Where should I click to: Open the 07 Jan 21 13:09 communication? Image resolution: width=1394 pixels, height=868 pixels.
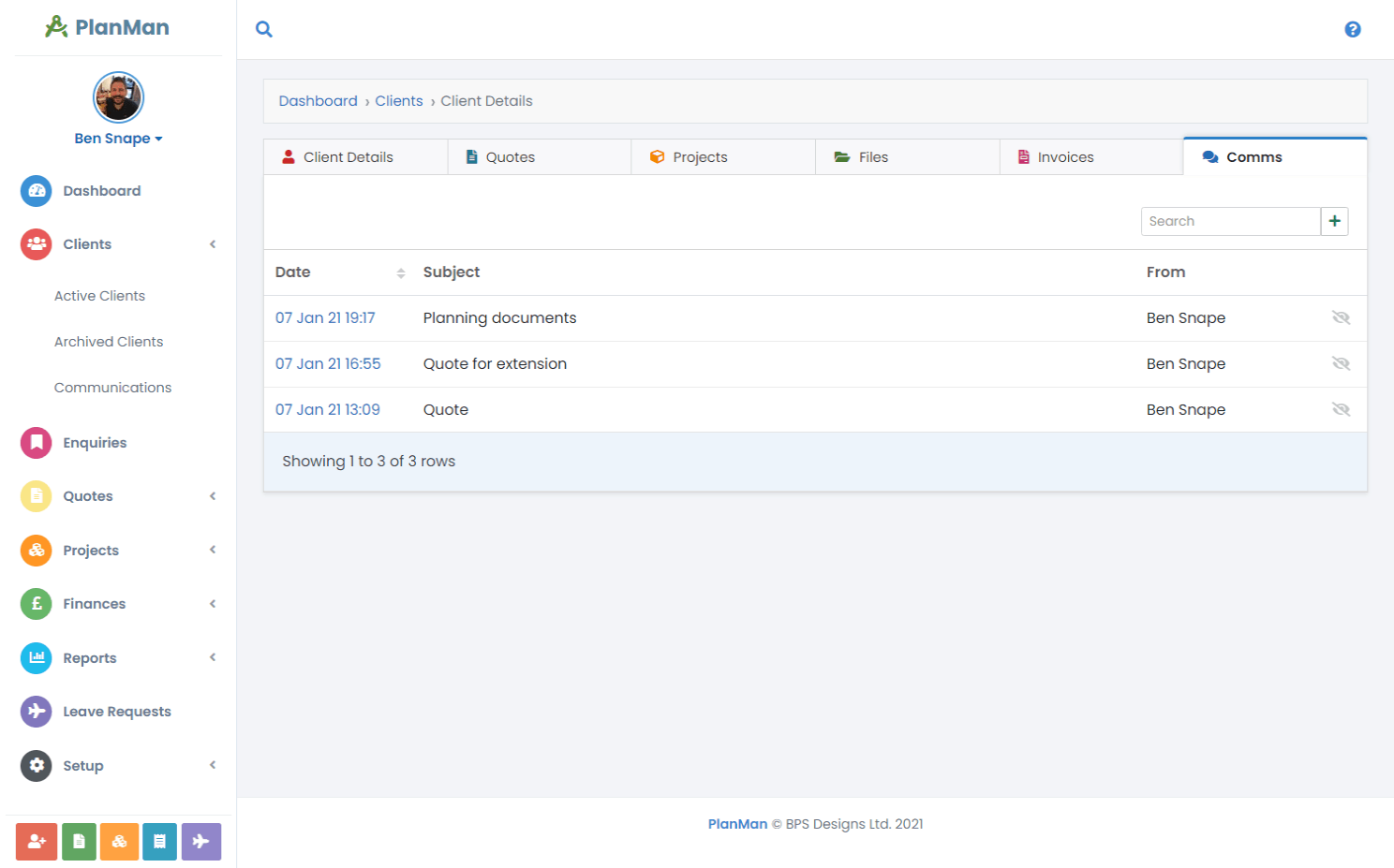point(327,410)
